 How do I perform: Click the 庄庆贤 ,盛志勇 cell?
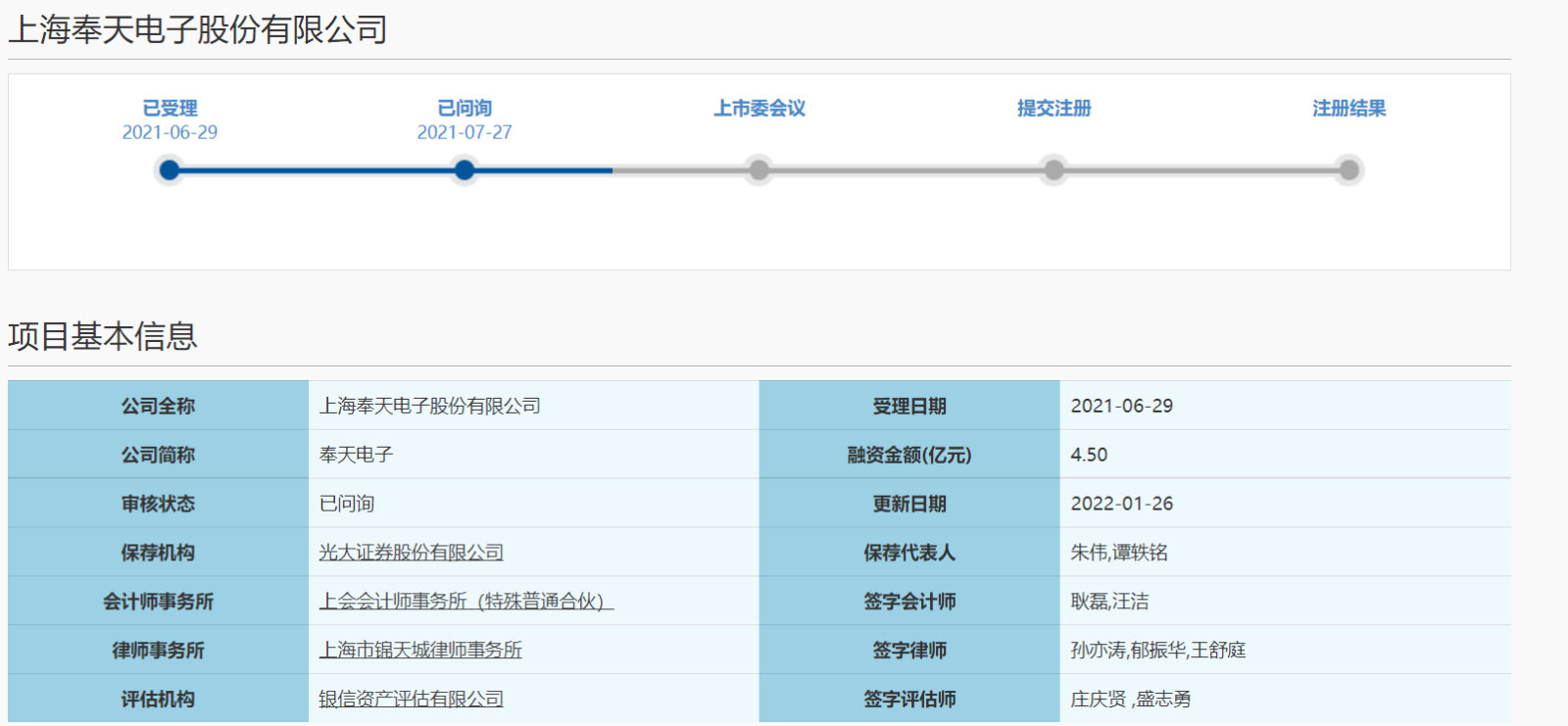click(1286, 699)
